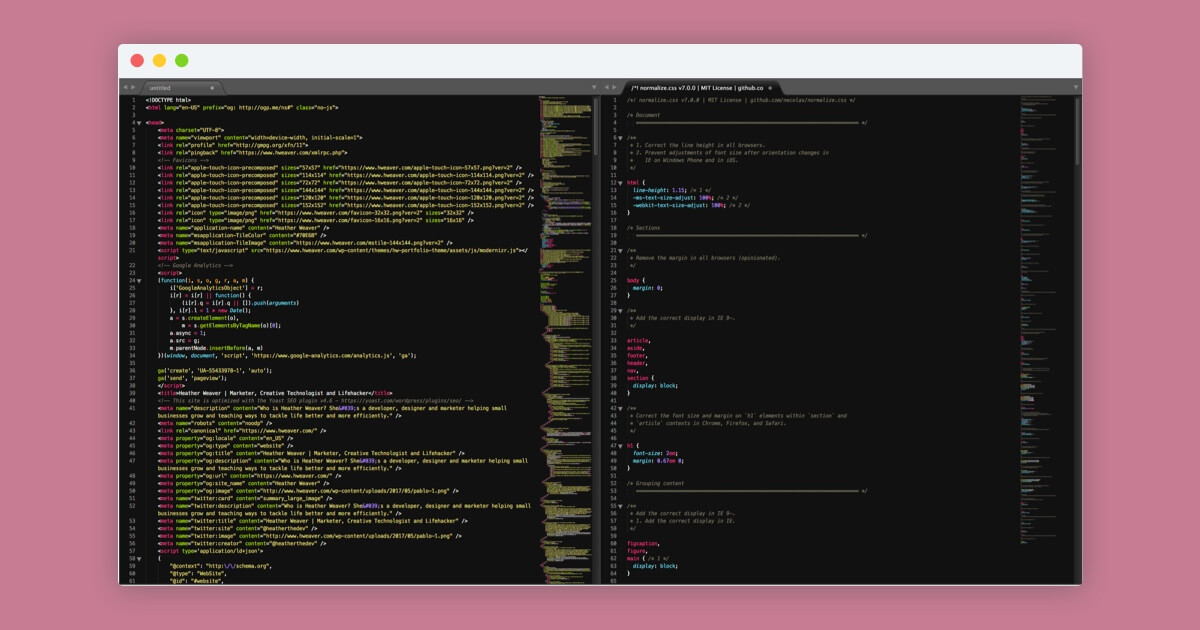
Task: Click the 'footer,' selector
Action: (x=637, y=355)
